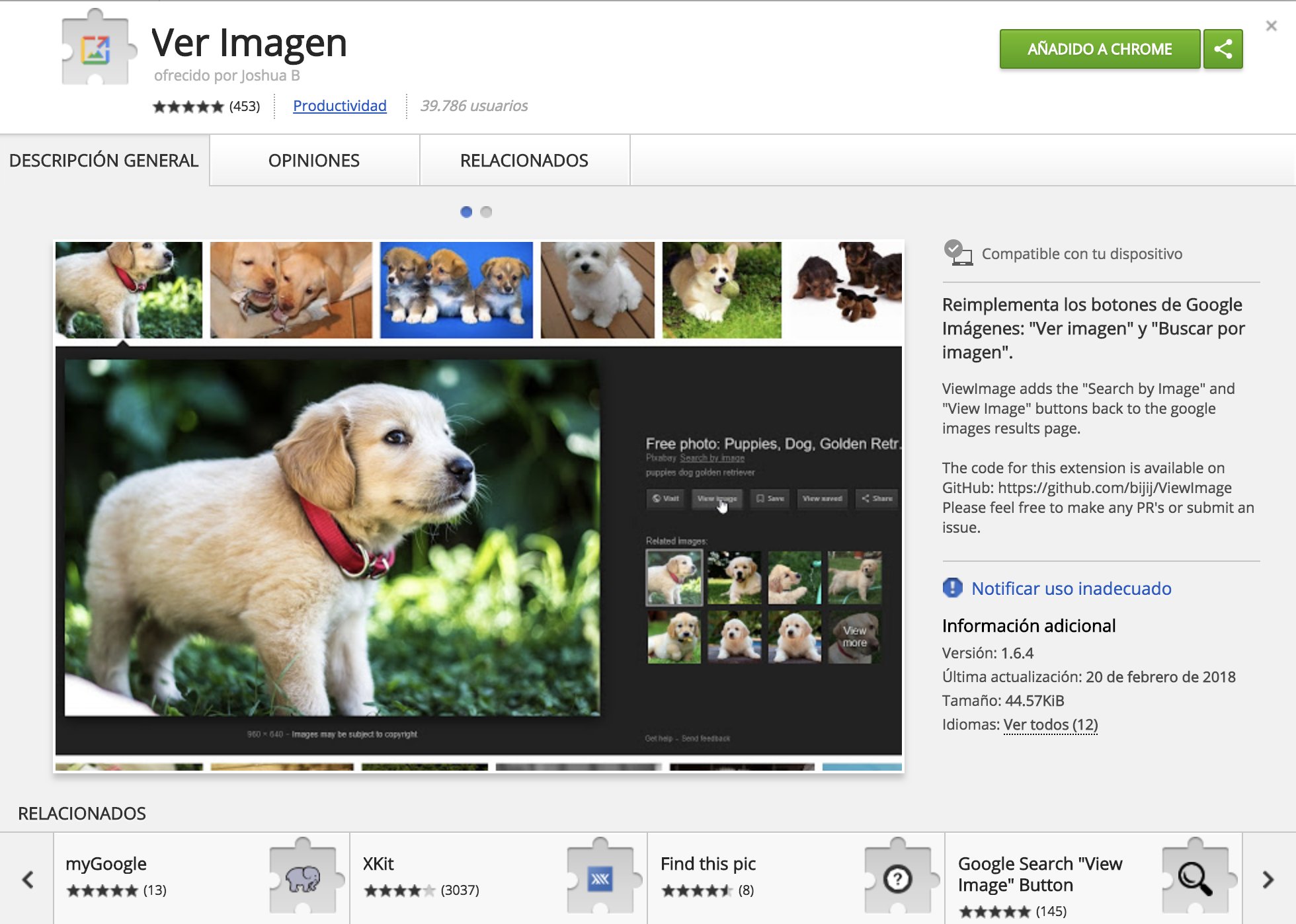Click the XKit star rating (3037)
The height and width of the screenshot is (924, 1296).
[400, 890]
